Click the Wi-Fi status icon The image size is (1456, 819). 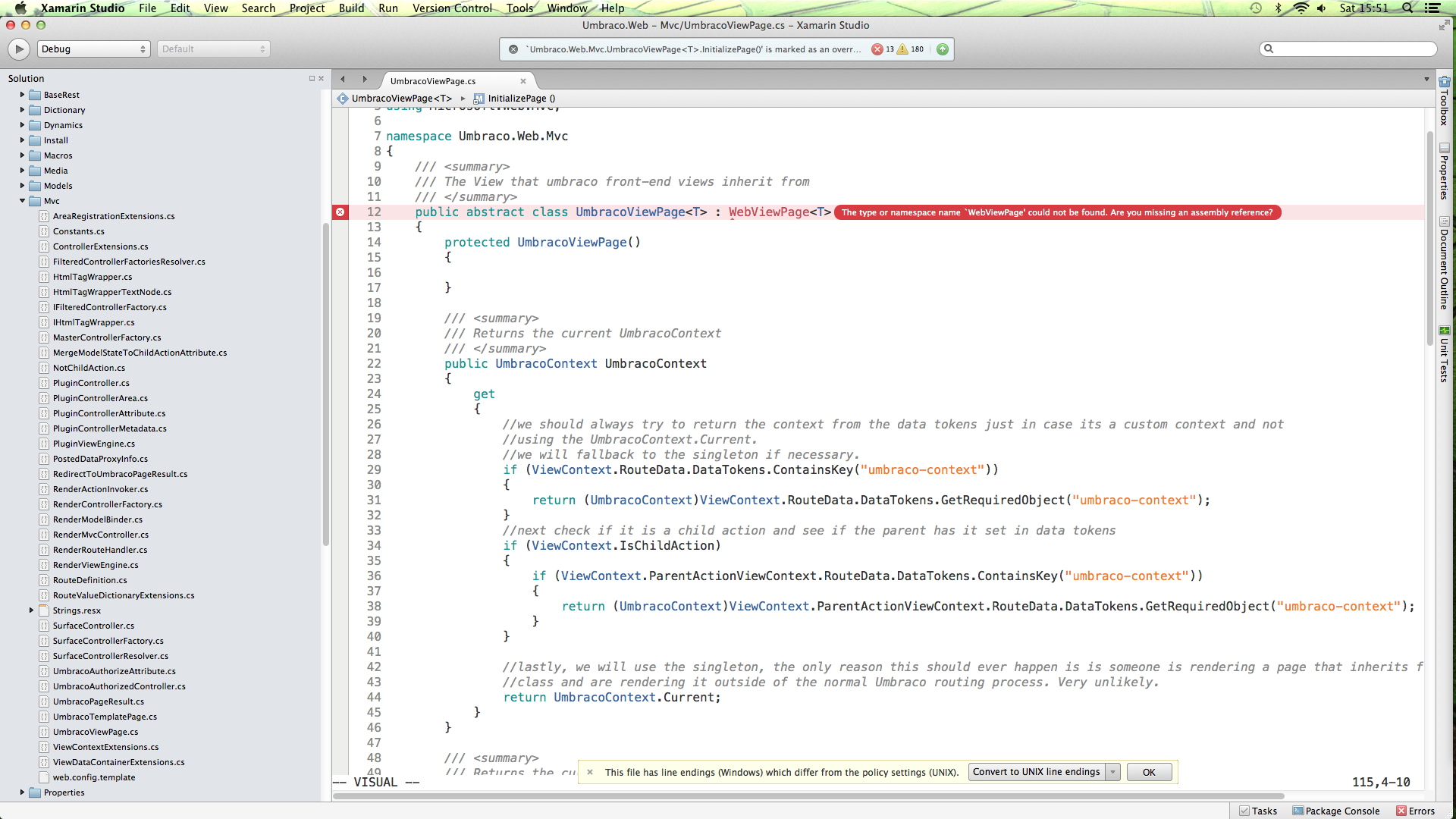1301,8
